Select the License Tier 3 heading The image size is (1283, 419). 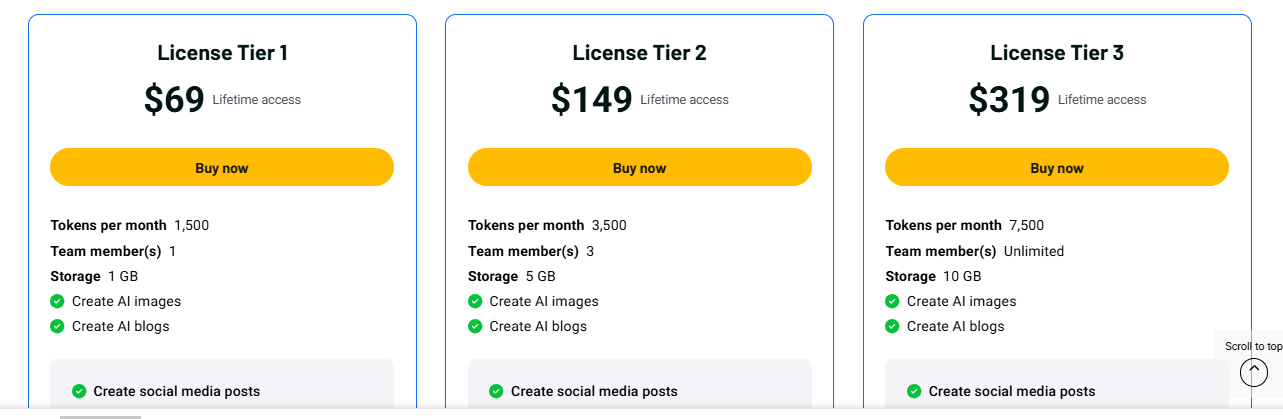(x=1057, y=53)
